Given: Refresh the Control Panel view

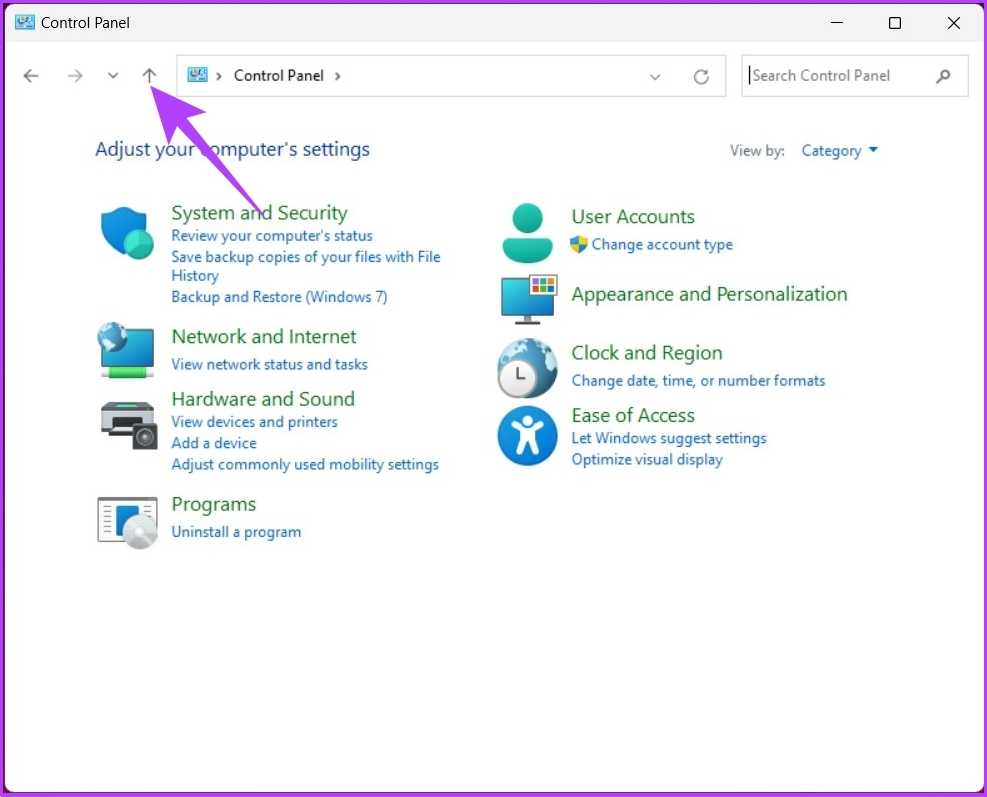Looking at the screenshot, I should pos(701,77).
